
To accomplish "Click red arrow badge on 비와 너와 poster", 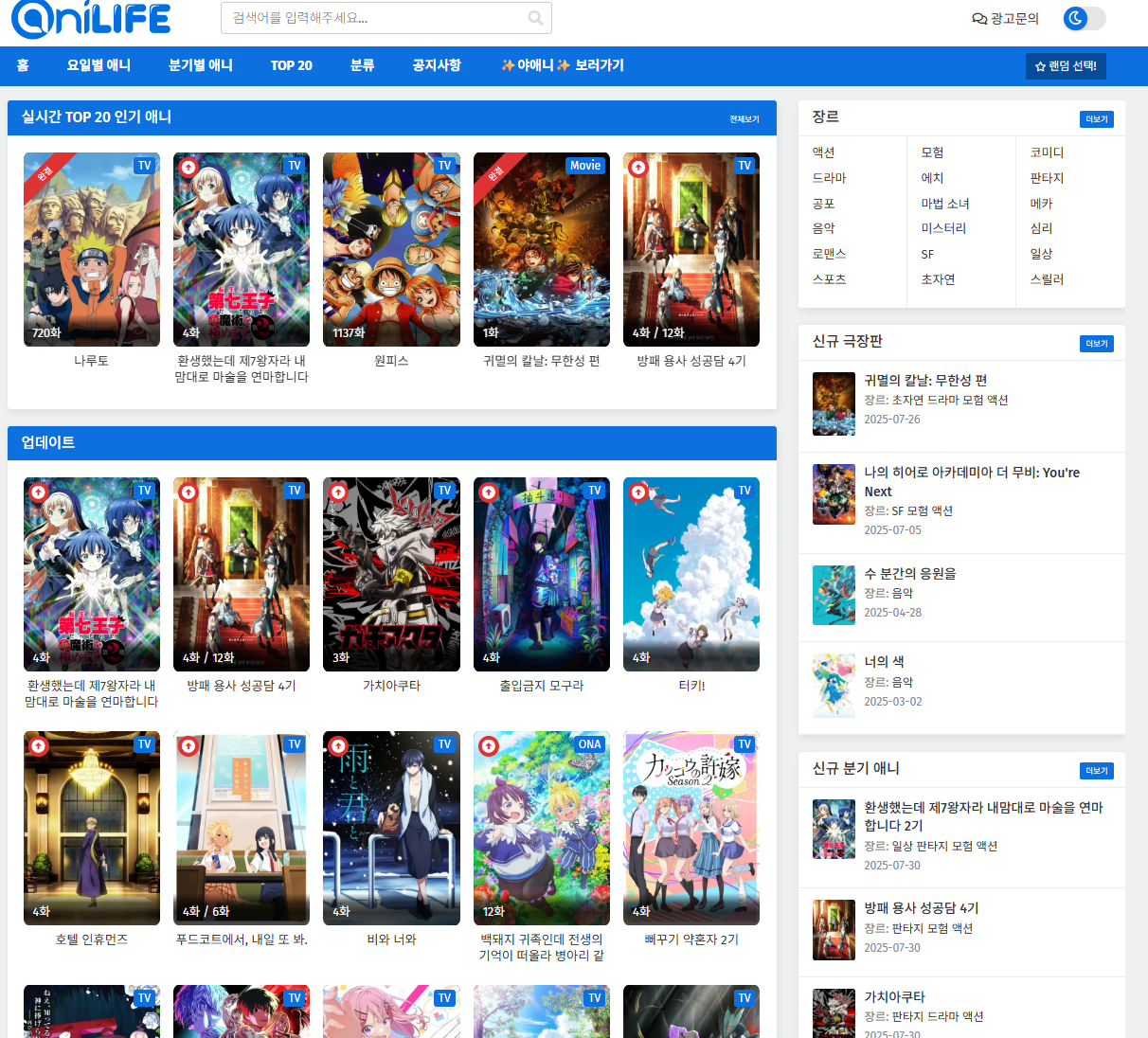I will point(338,746).
